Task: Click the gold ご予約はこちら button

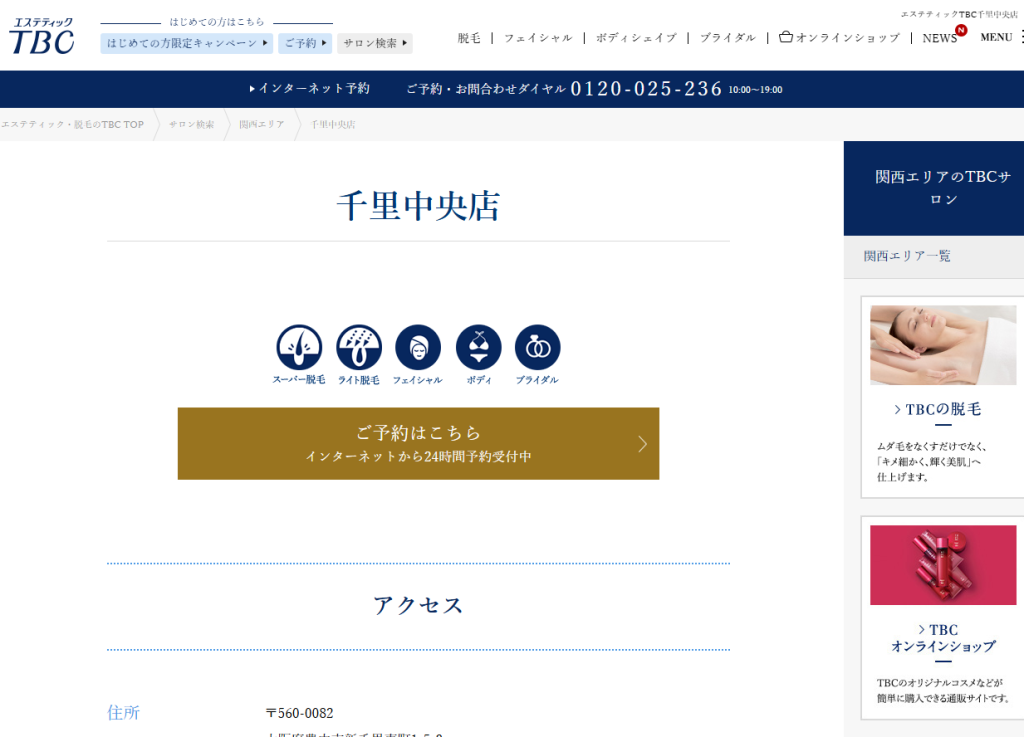Action: 418,443
